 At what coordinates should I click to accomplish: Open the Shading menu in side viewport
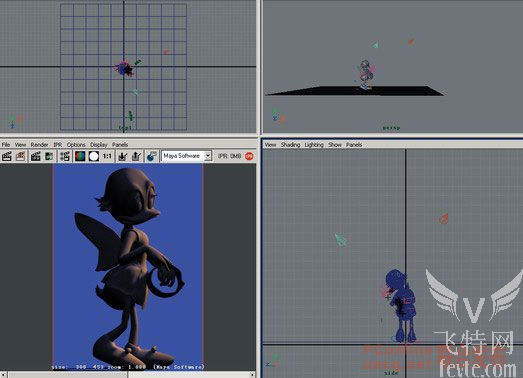(x=290, y=145)
